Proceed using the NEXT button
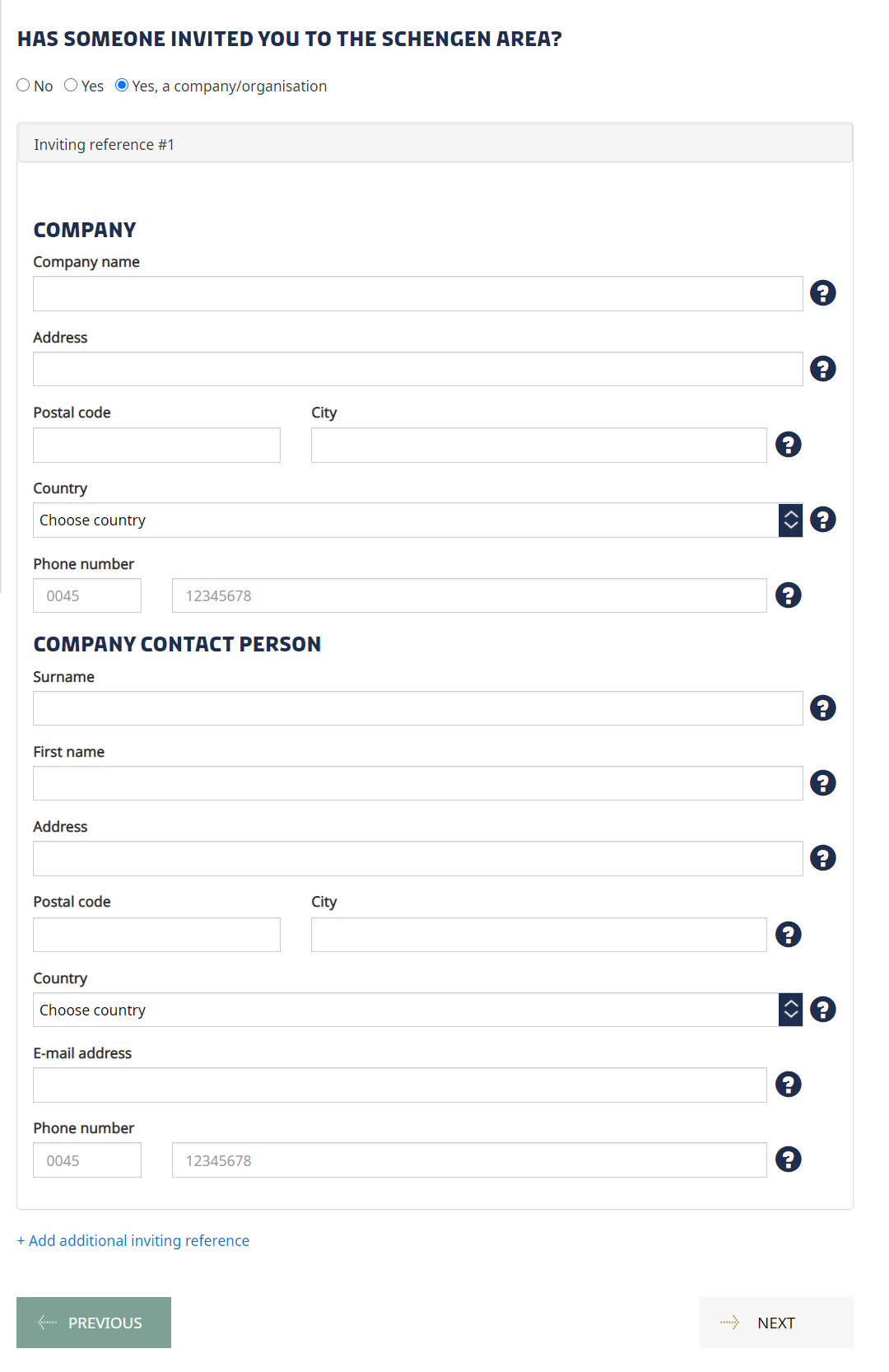 [x=775, y=1323]
